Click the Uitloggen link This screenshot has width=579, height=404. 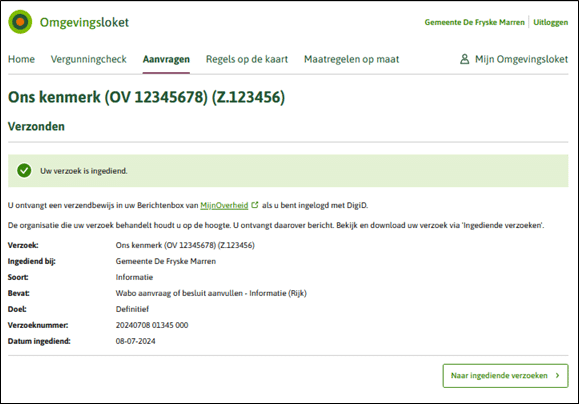tap(551, 22)
